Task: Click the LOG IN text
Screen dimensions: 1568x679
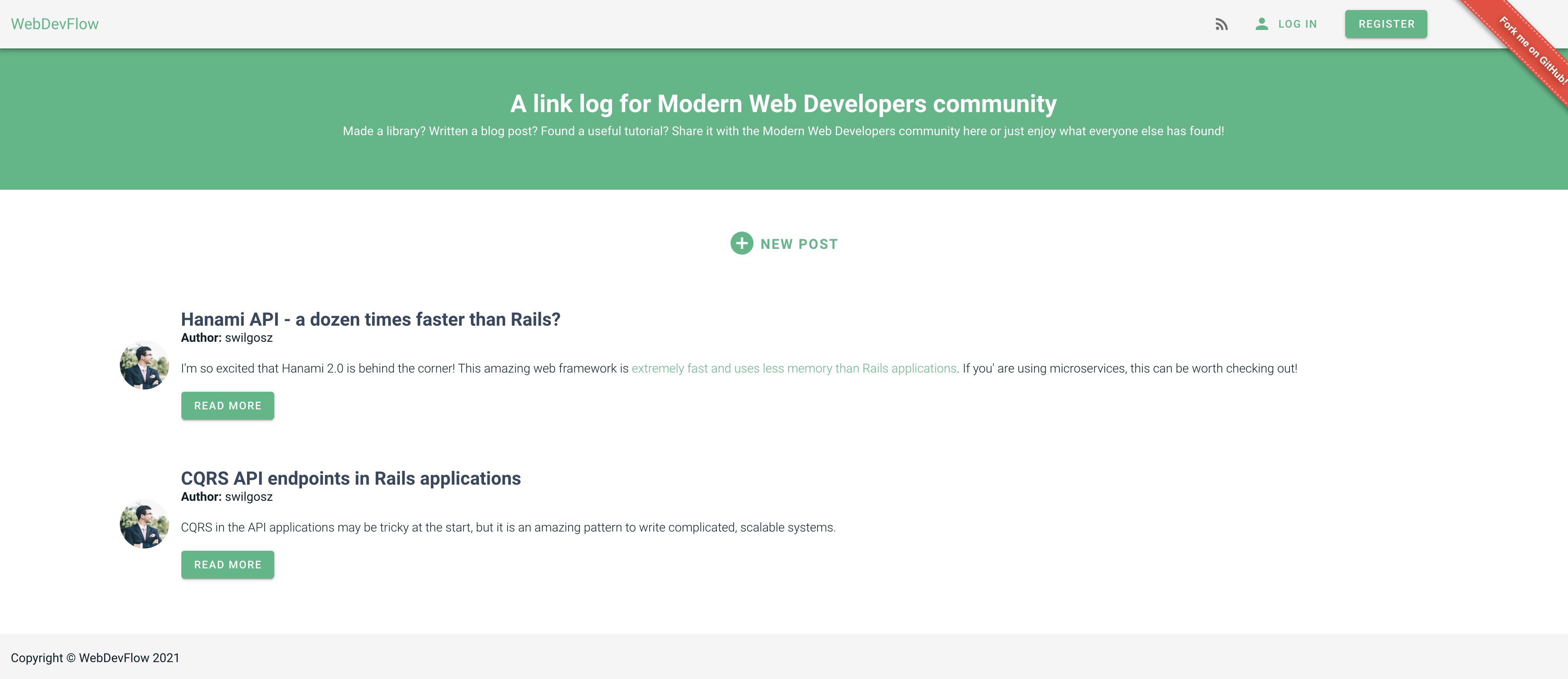Action: pyautogui.click(x=1297, y=24)
